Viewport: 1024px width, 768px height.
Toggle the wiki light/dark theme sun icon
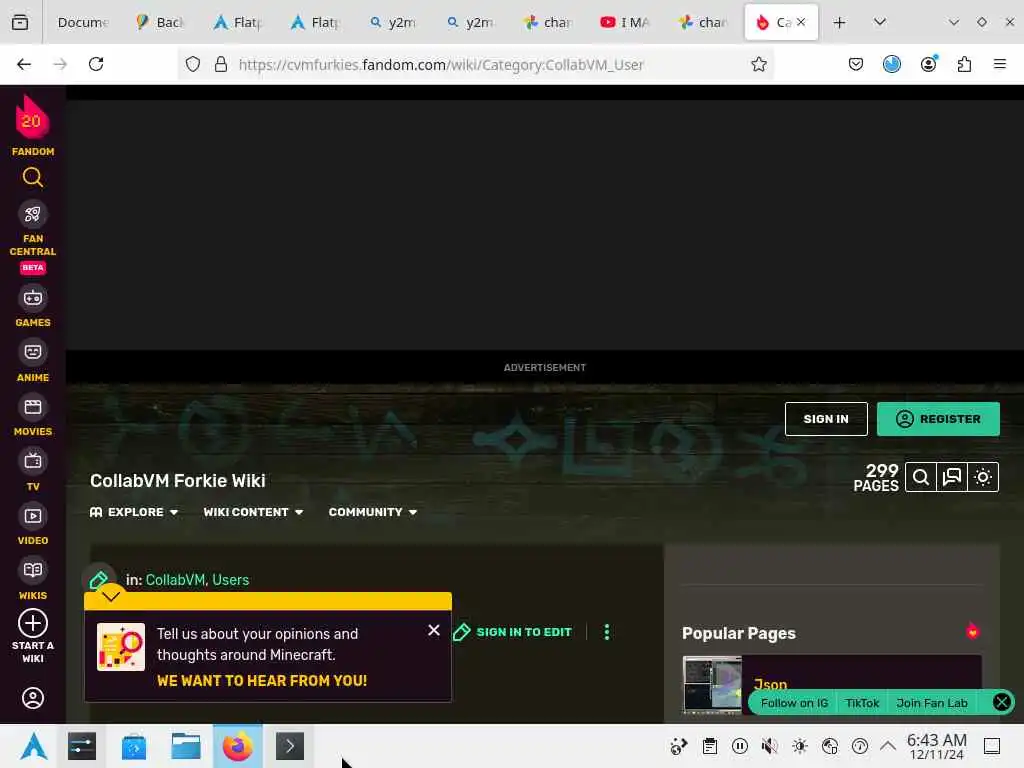pyautogui.click(x=983, y=477)
